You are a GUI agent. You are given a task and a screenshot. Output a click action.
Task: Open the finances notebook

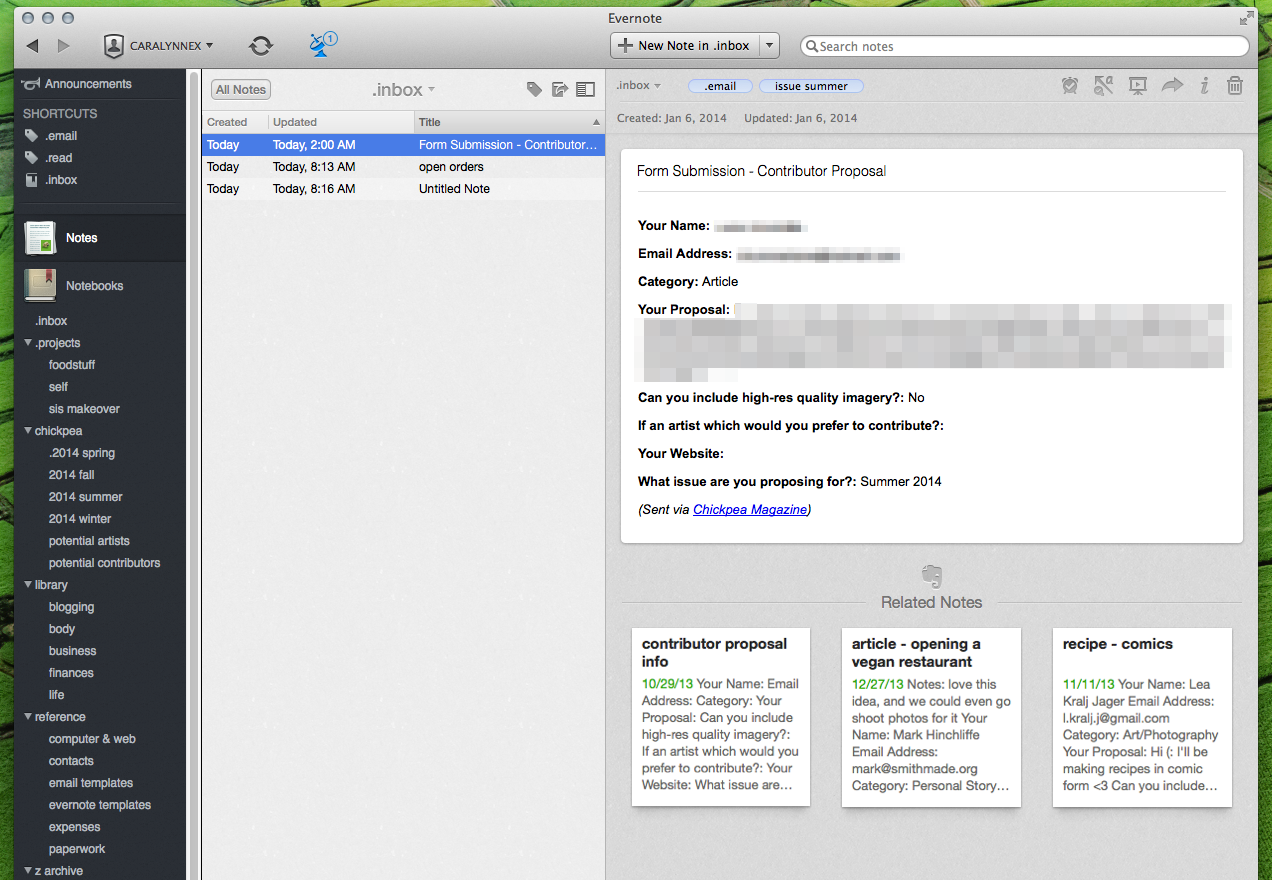pyautogui.click(x=71, y=673)
